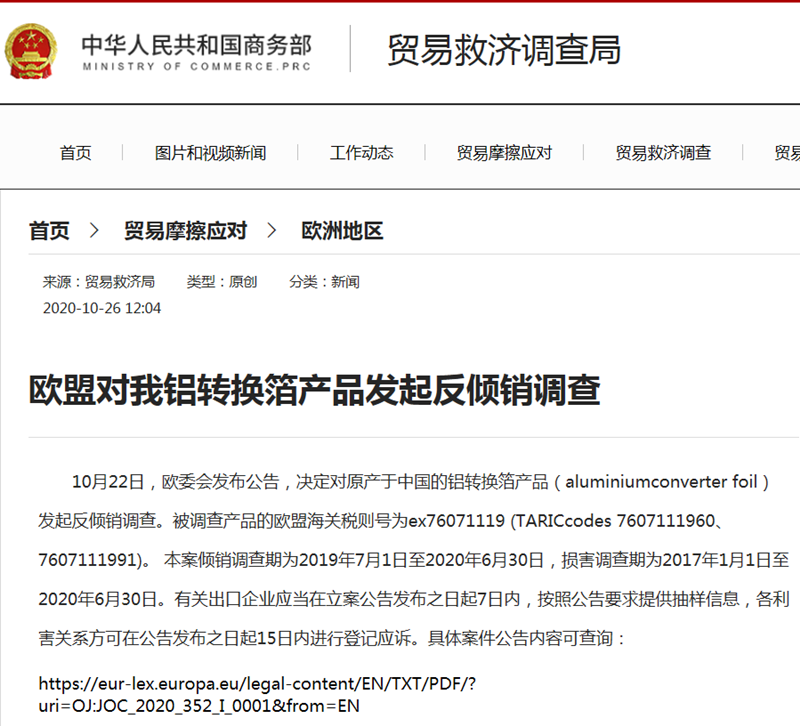Click 首页 in the breadcrumb trail
Screen dimensions: 800x726
47,231
